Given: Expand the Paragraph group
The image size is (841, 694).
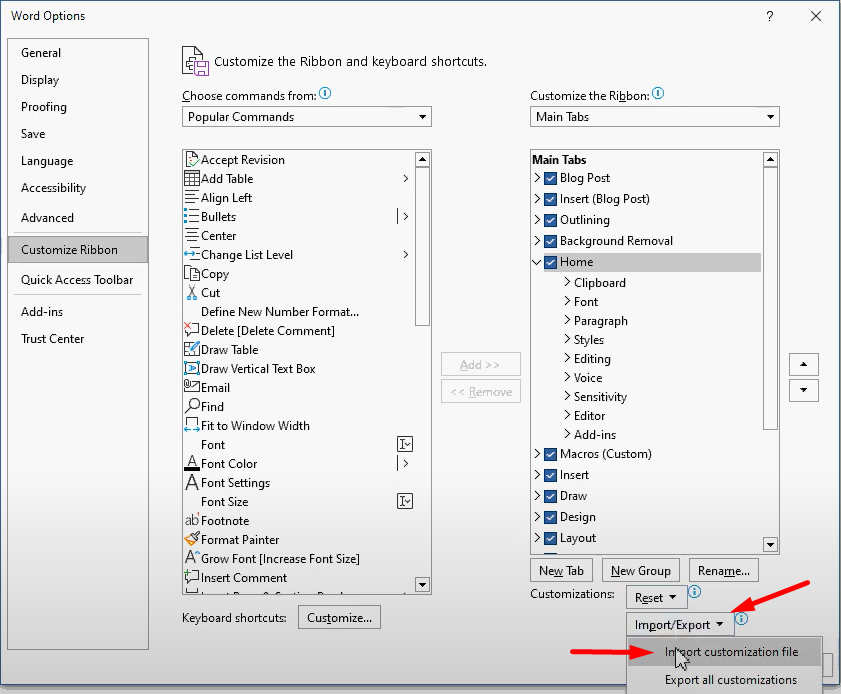Looking at the screenshot, I should (x=567, y=320).
